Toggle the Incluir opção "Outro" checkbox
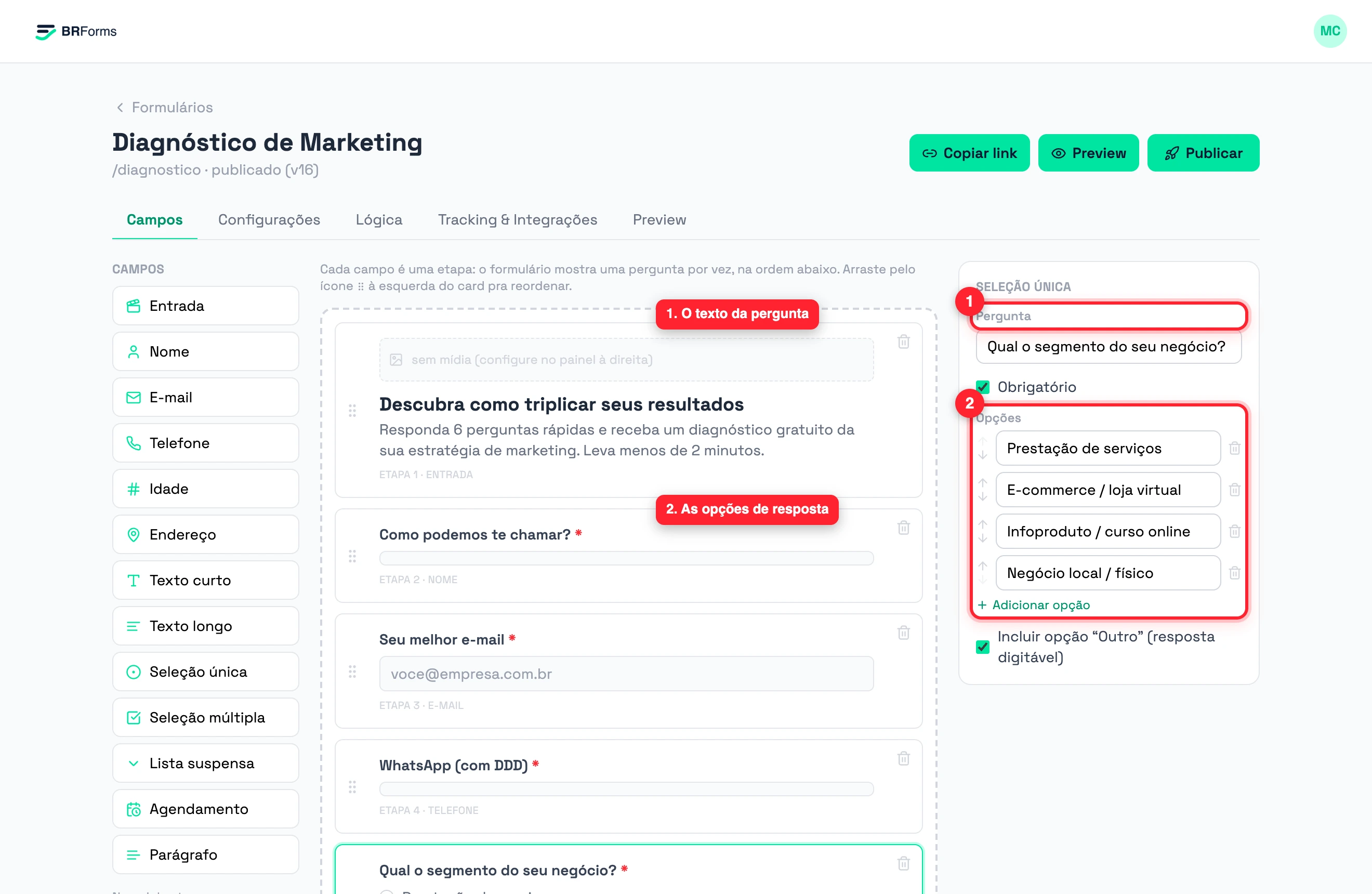Image resolution: width=1372 pixels, height=894 pixels. (x=983, y=647)
